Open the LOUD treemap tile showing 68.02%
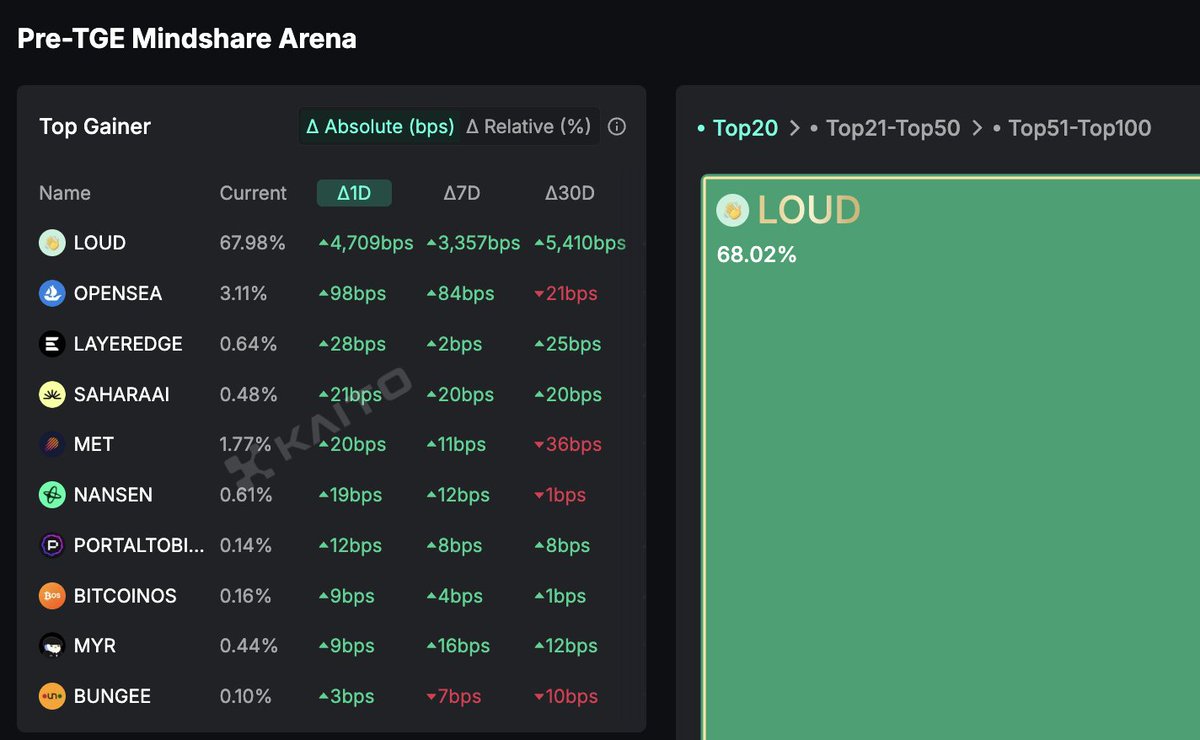 951,458
